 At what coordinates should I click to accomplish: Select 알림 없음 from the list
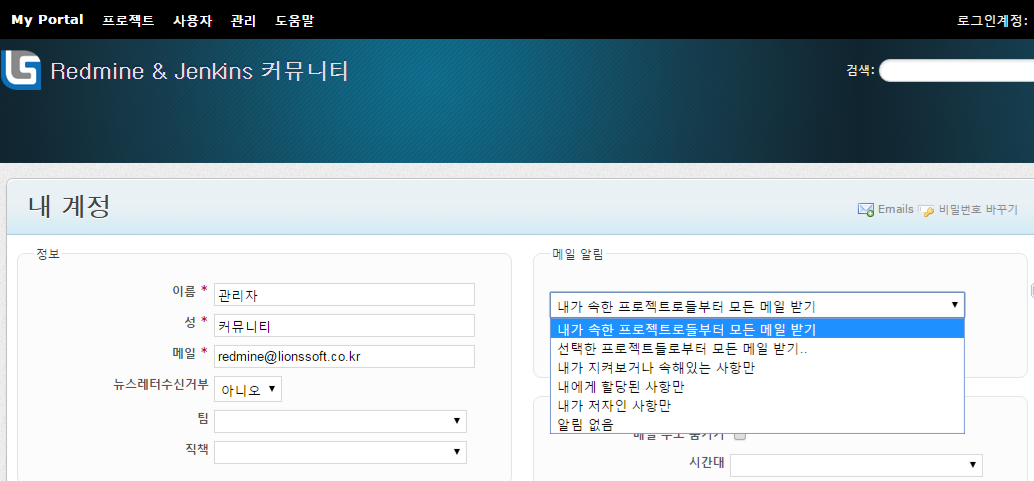click(585, 424)
